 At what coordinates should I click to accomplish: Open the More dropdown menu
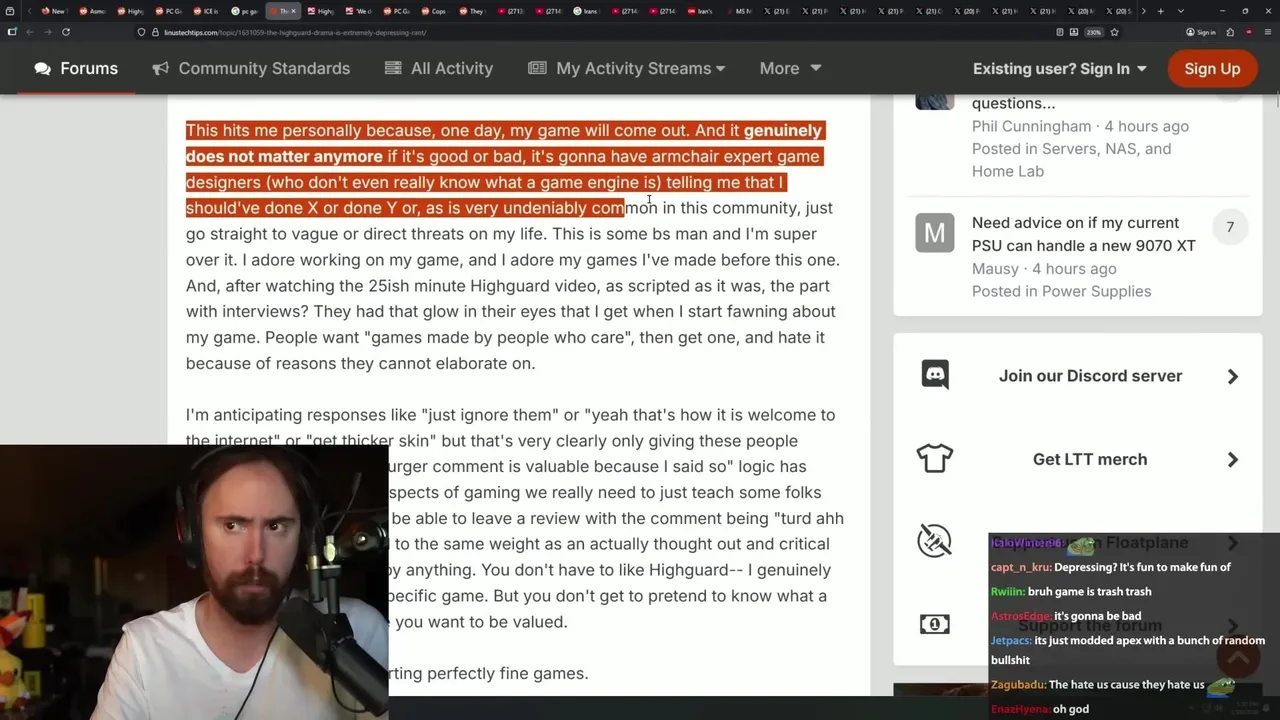pyautogui.click(x=790, y=68)
